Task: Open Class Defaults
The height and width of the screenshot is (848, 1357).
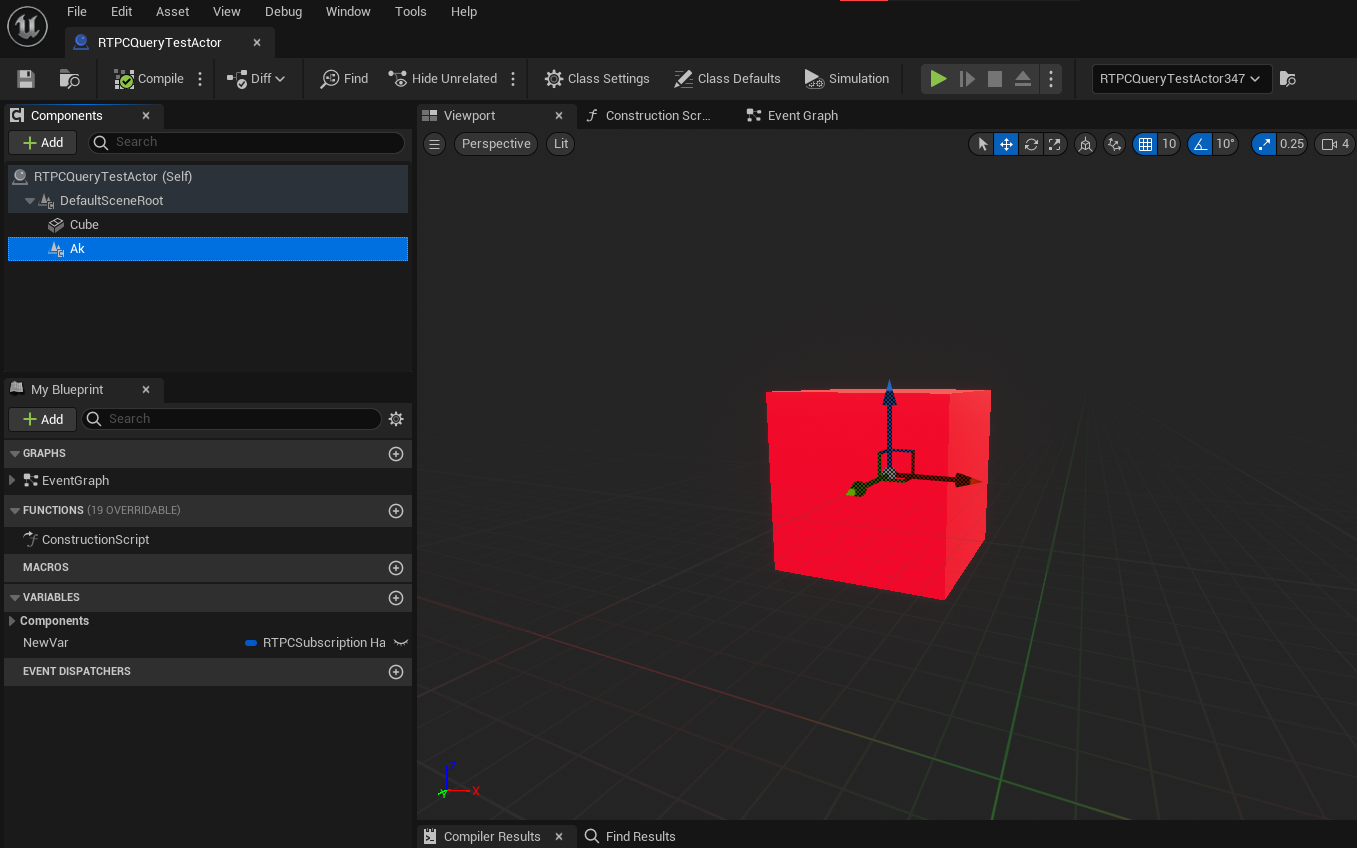Action: click(727, 79)
